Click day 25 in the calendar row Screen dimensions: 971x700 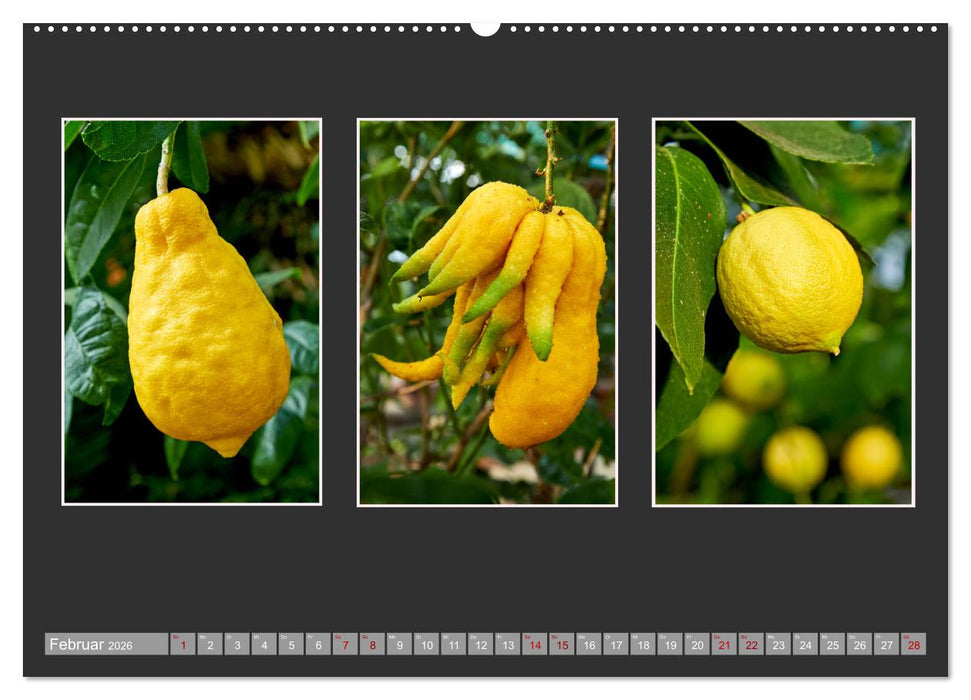pyautogui.click(x=831, y=644)
